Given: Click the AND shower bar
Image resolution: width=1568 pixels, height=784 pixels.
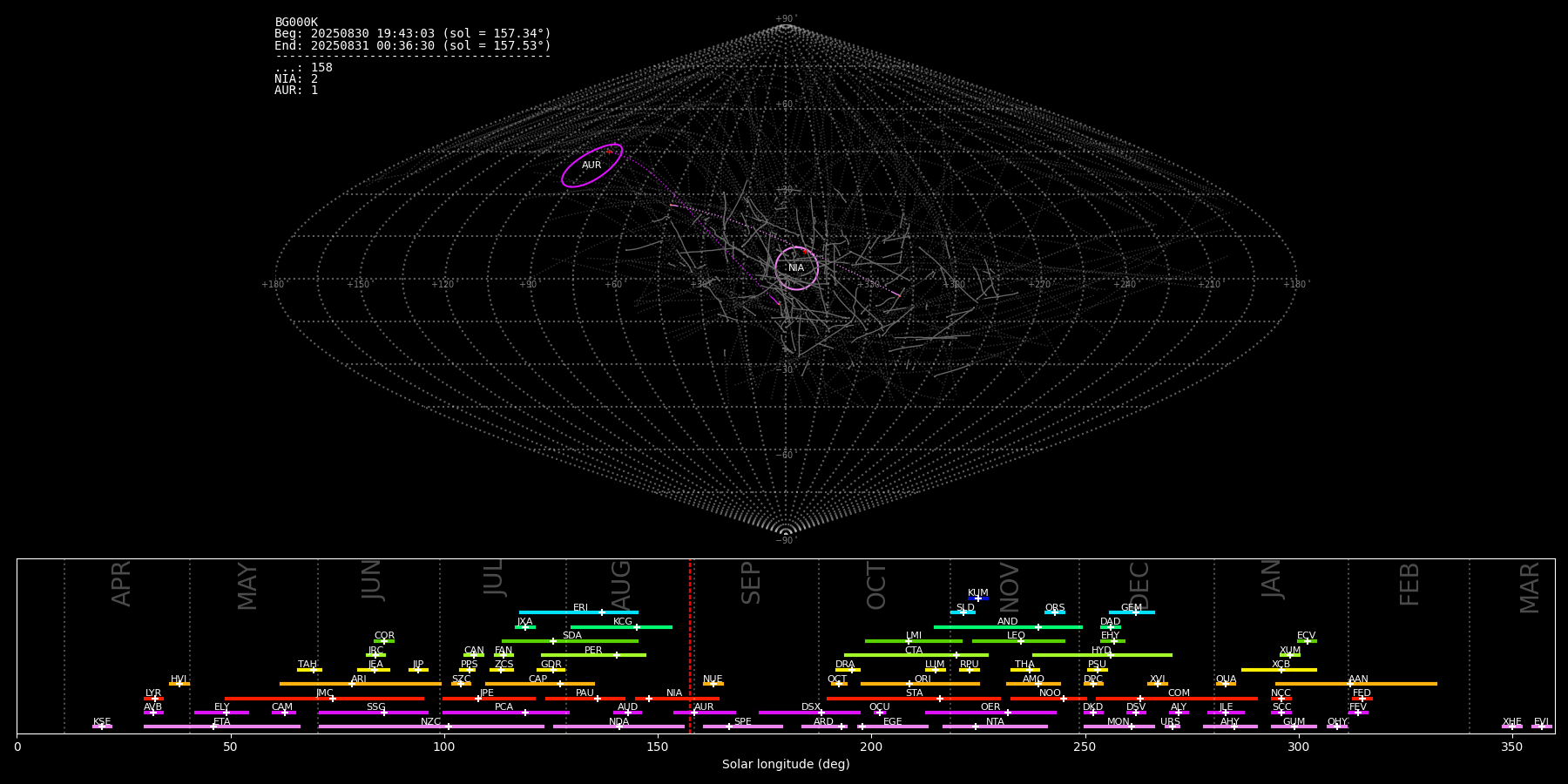Looking at the screenshot, I should 1008,627.
